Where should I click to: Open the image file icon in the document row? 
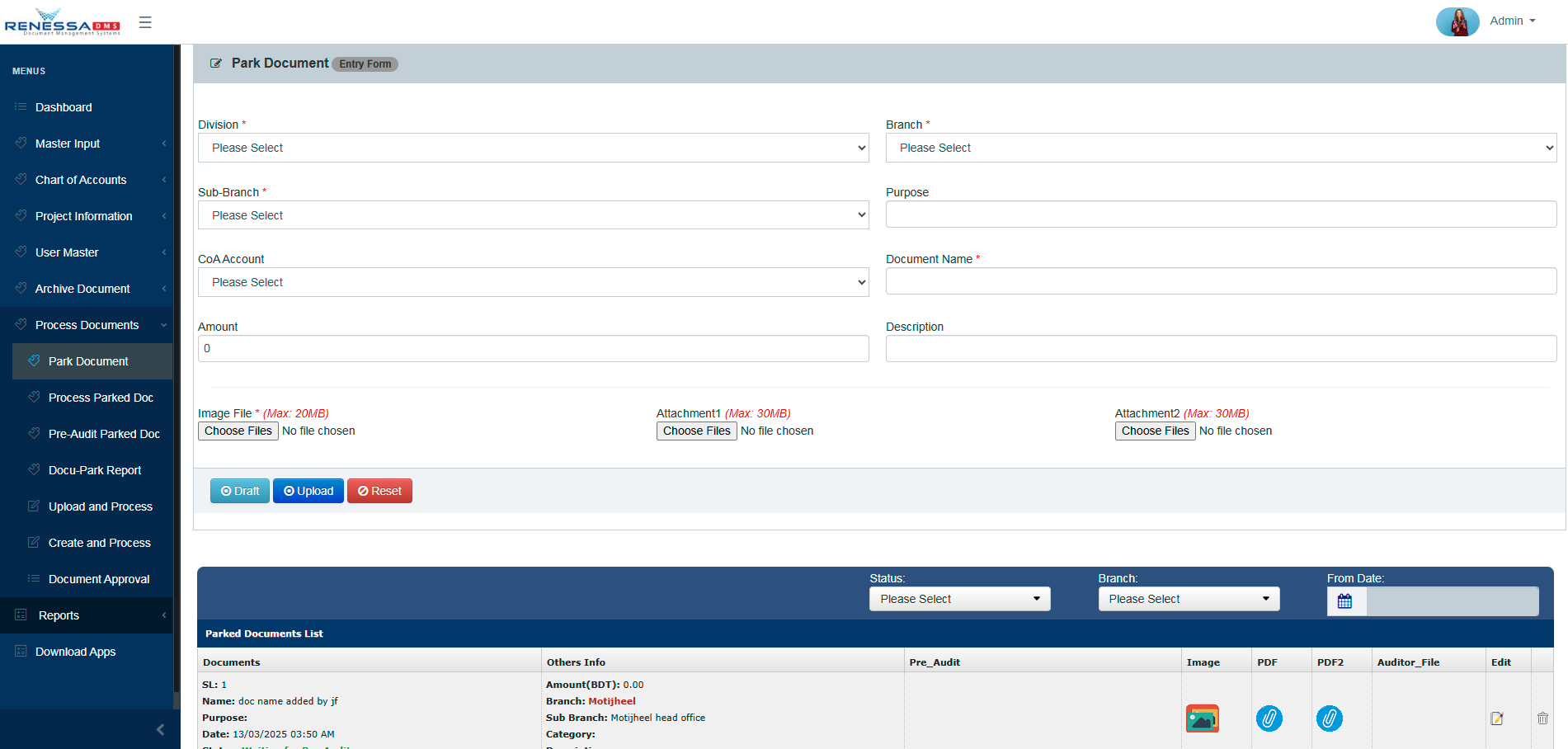pyautogui.click(x=1202, y=718)
